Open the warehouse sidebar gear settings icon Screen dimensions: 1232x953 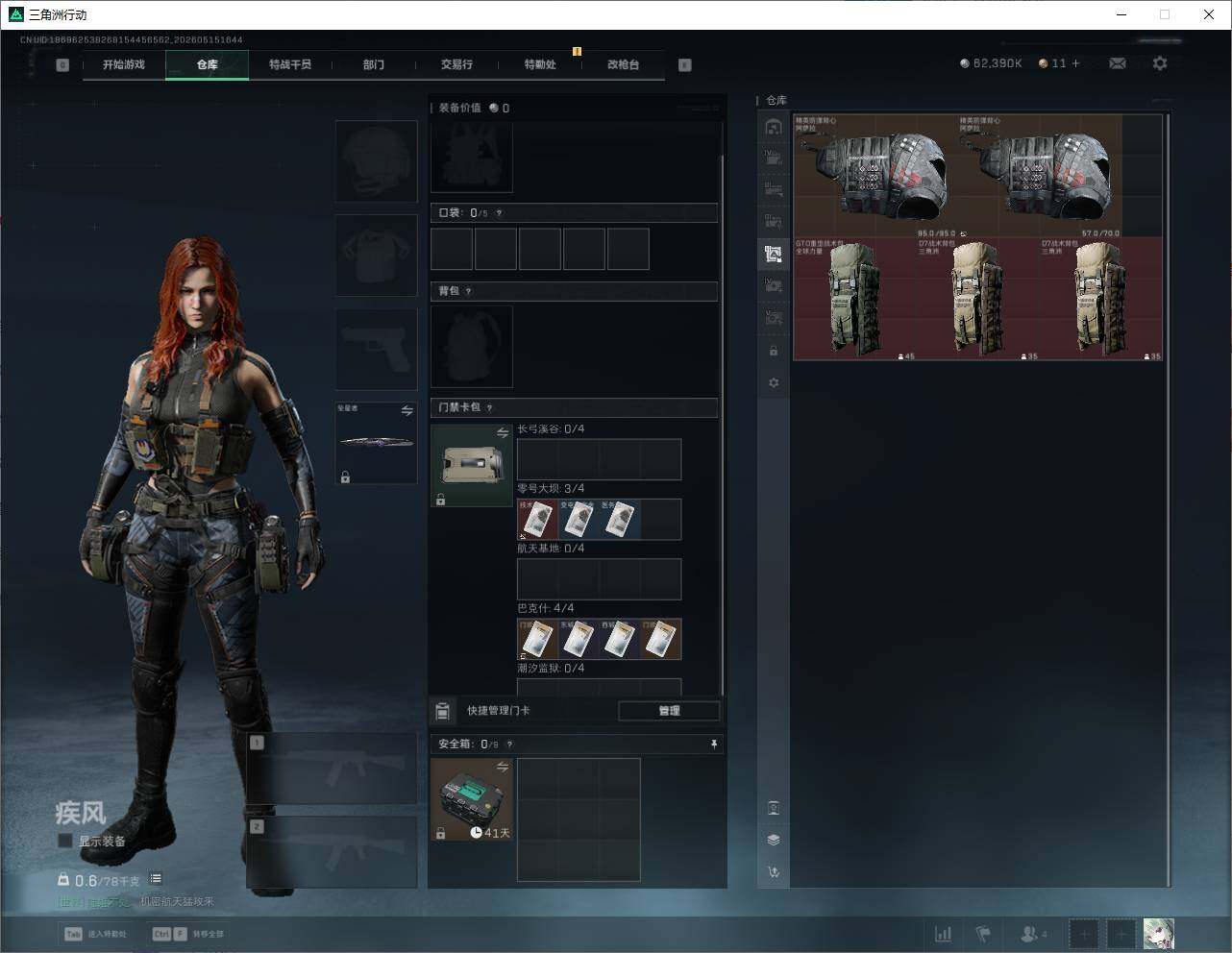[774, 382]
